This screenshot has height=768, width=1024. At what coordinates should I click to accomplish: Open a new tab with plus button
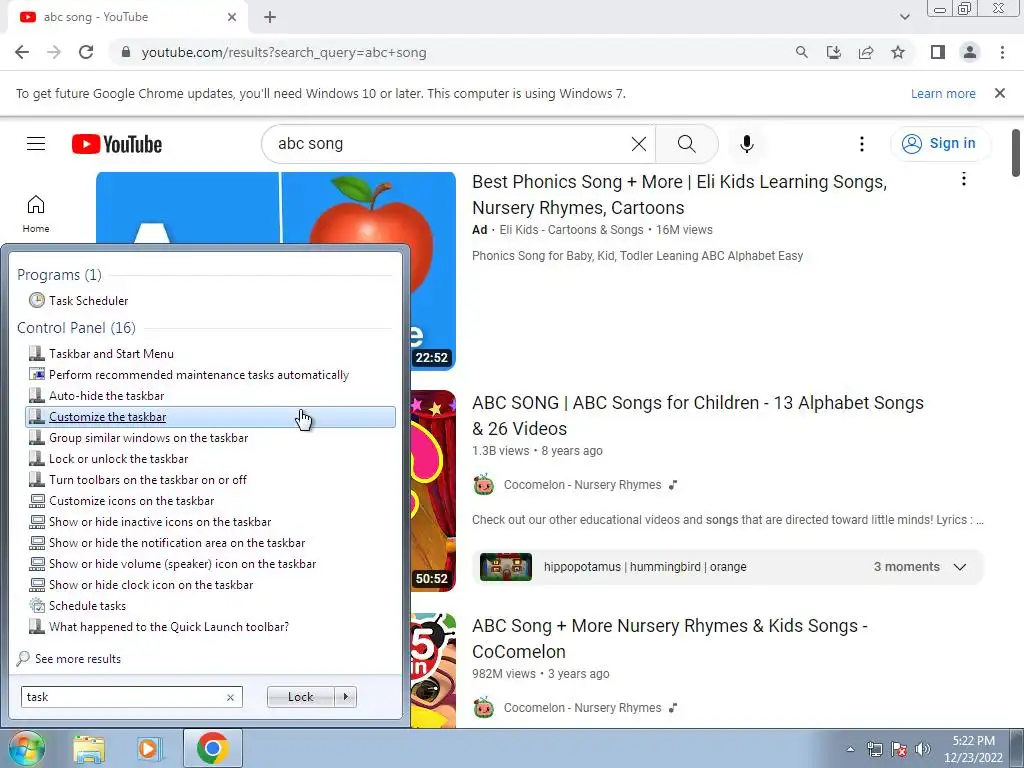[x=270, y=17]
